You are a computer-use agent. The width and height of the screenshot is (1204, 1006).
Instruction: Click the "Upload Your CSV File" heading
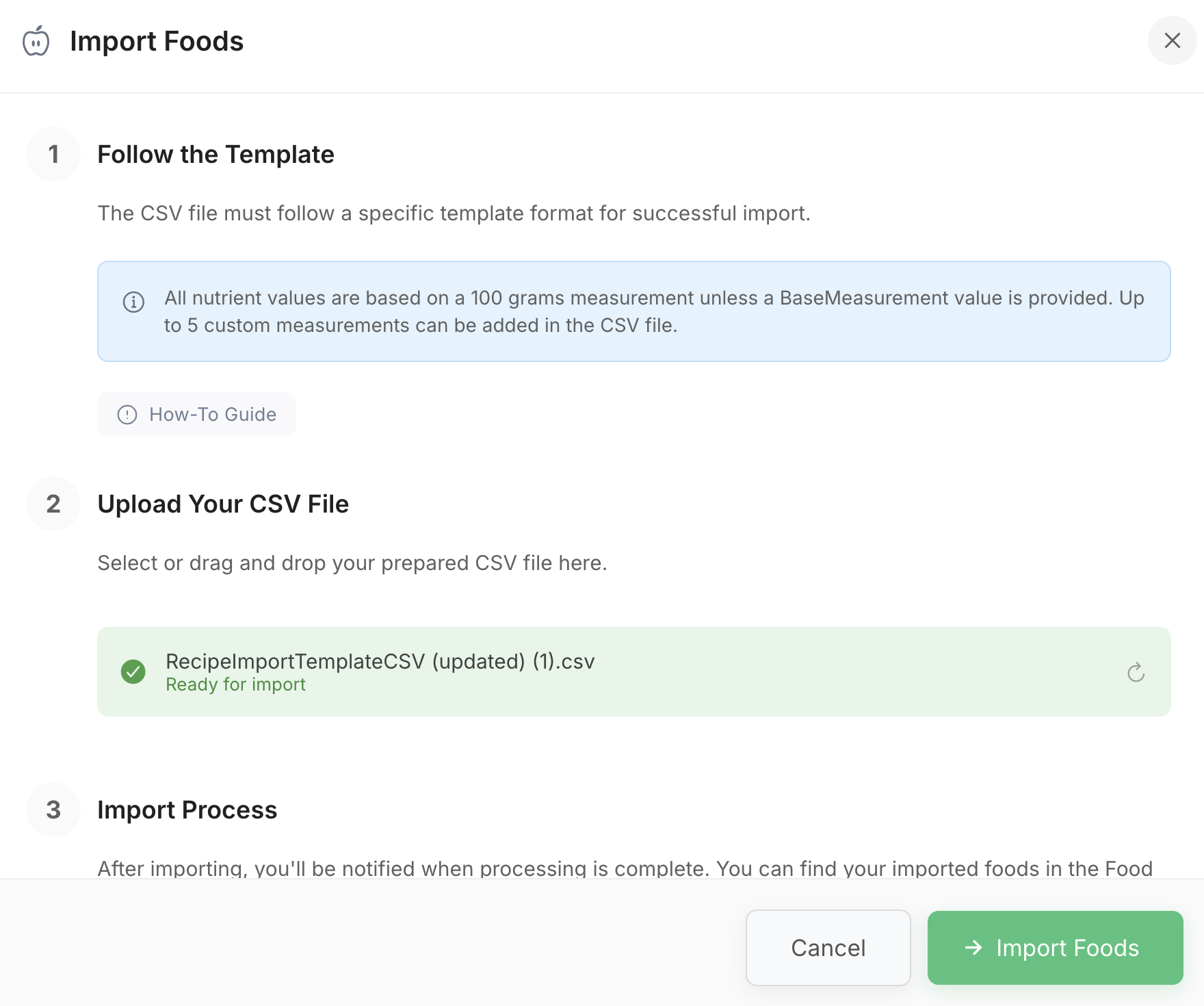223,504
